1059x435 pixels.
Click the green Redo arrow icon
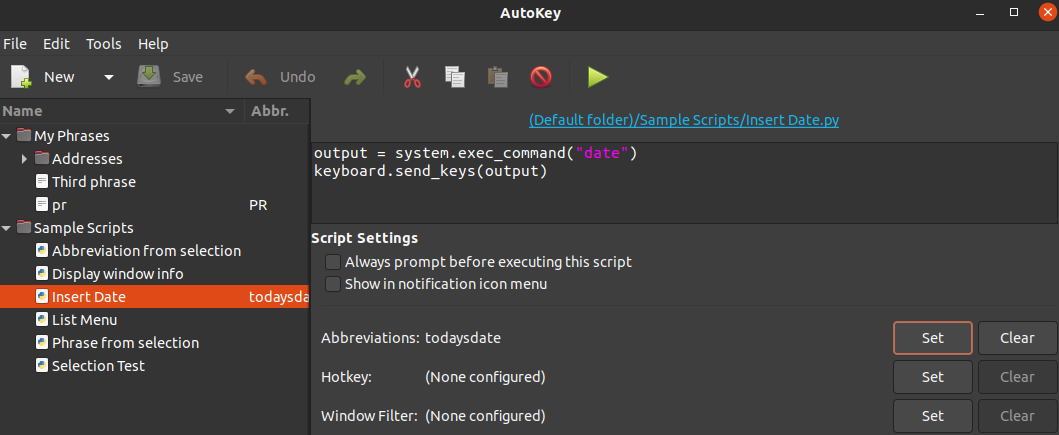(x=355, y=78)
